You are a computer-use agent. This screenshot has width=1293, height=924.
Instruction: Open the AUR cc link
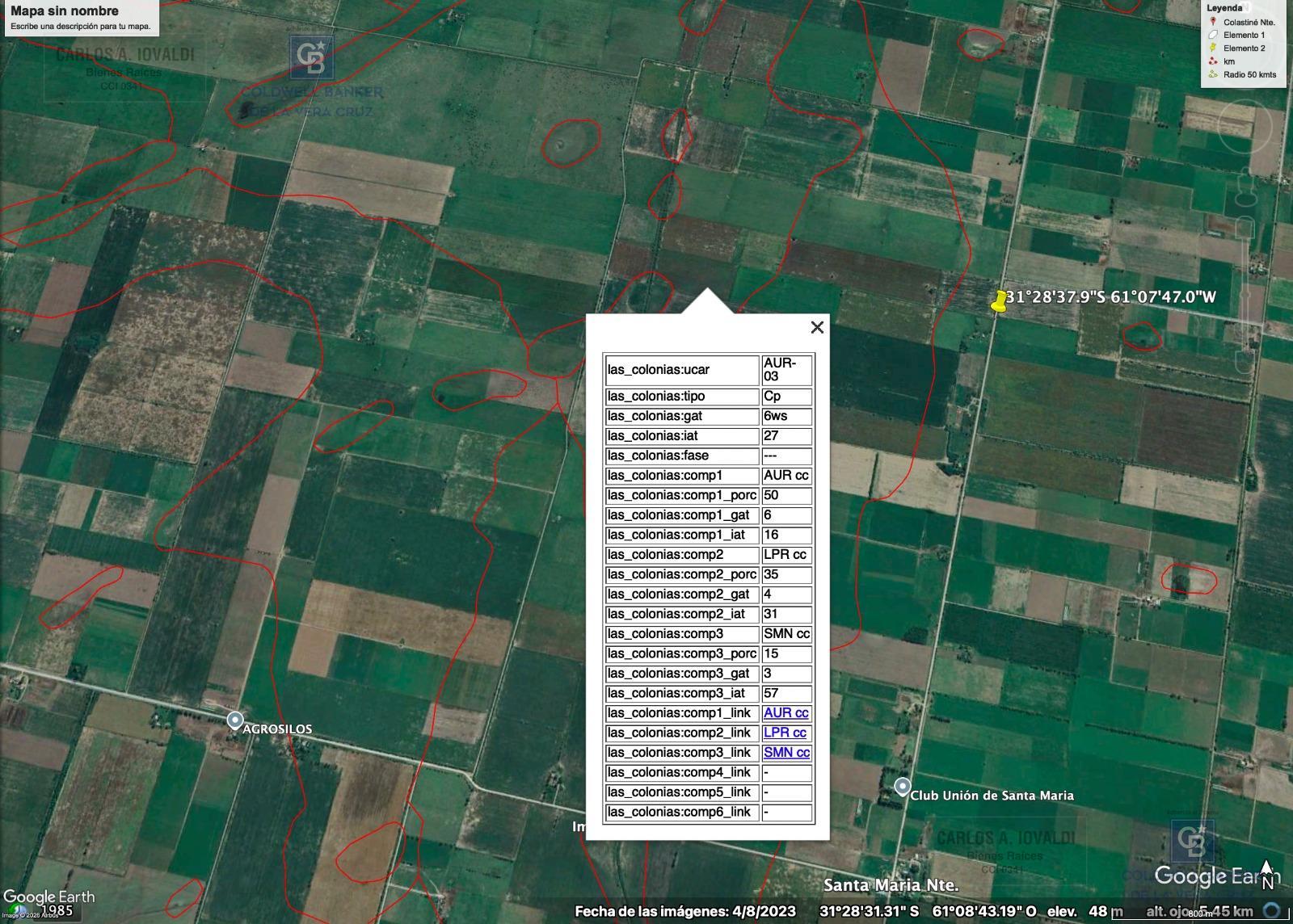coord(785,712)
